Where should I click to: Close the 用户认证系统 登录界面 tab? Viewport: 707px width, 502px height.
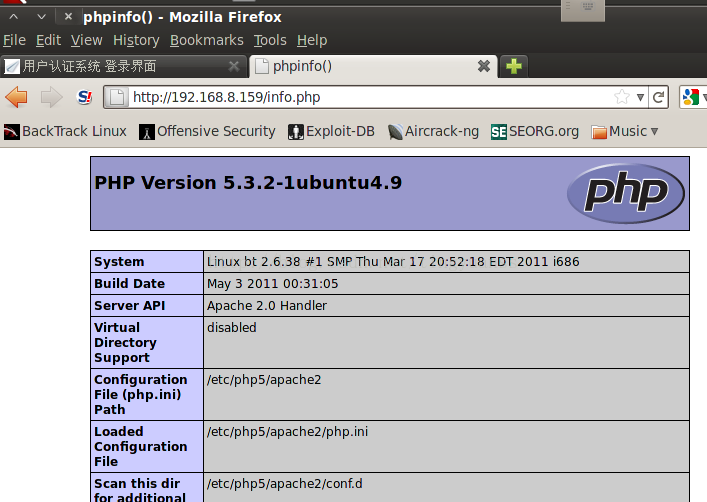click(234, 66)
